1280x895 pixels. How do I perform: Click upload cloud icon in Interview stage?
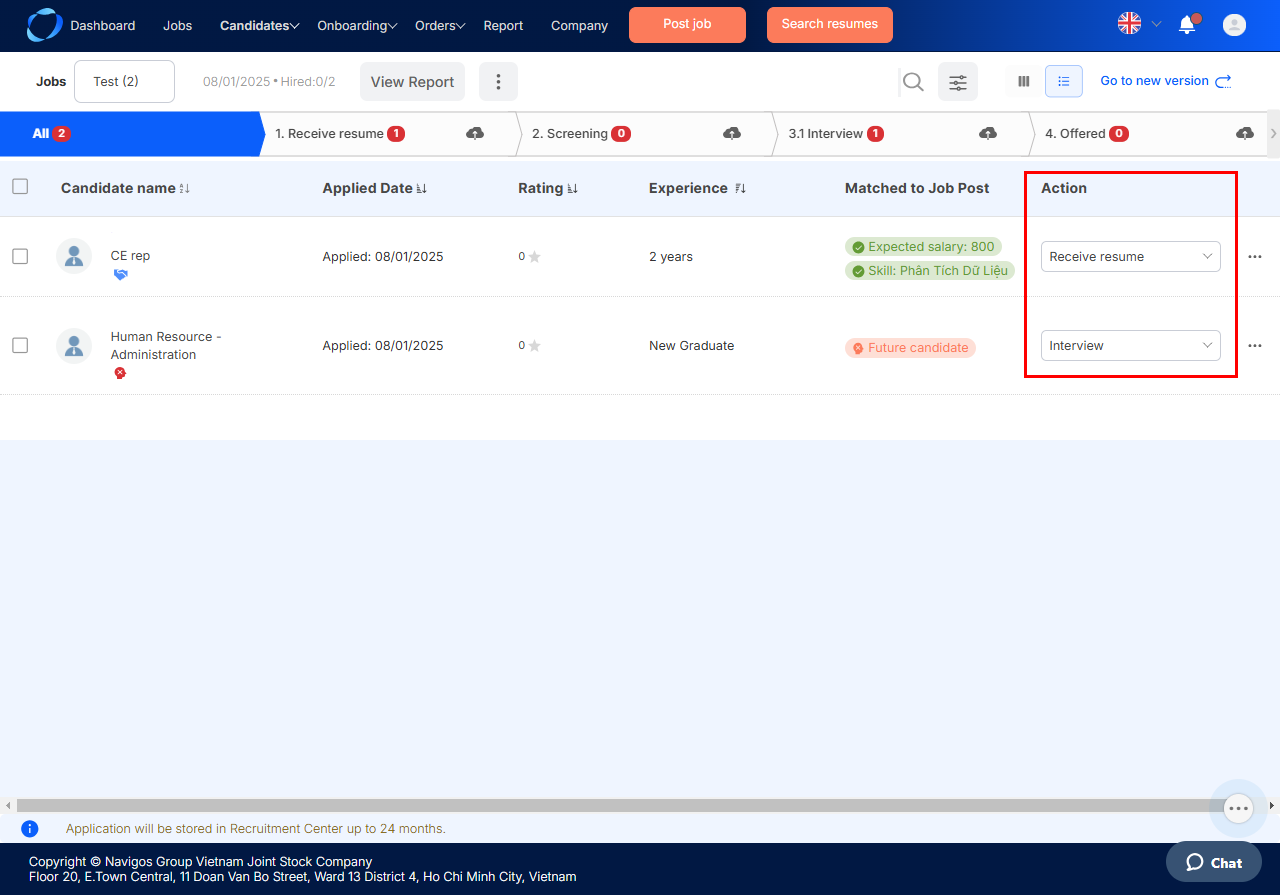pyautogui.click(x=988, y=133)
